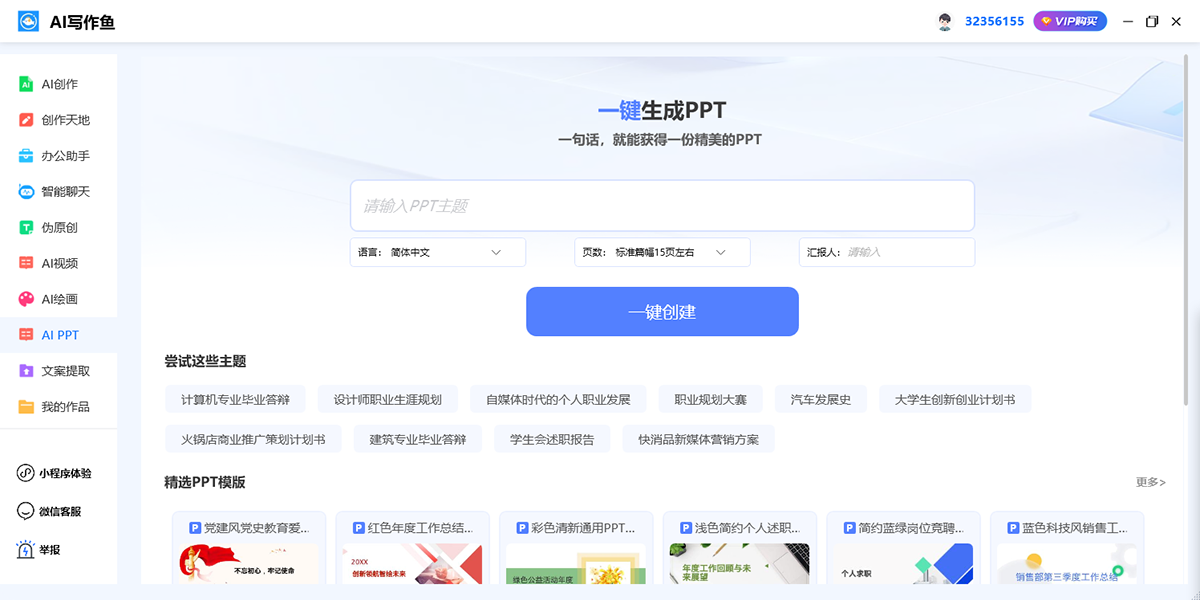The image size is (1200, 600).
Task: Open the 浅色简约个人述职 template thumbnail
Action: tap(740, 564)
